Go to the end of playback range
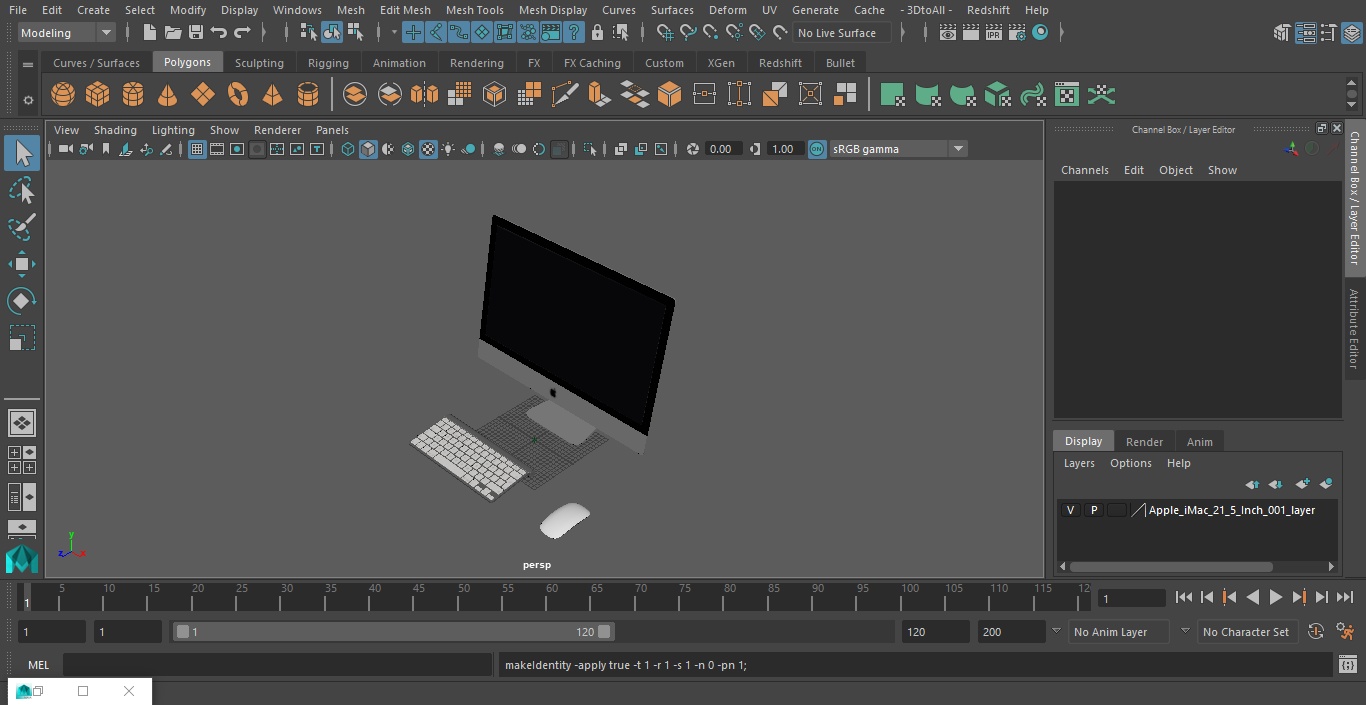The image size is (1366, 705). (x=1345, y=597)
